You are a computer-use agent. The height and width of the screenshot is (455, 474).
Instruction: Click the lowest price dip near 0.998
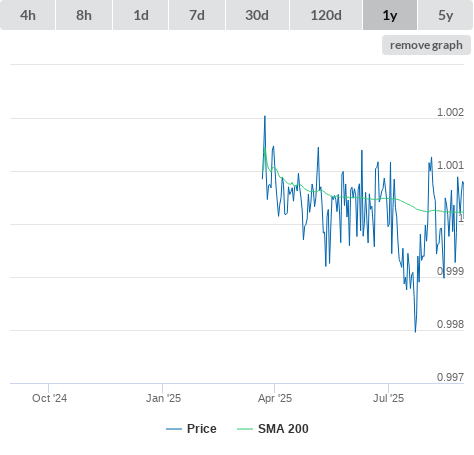tap(415, 331)
